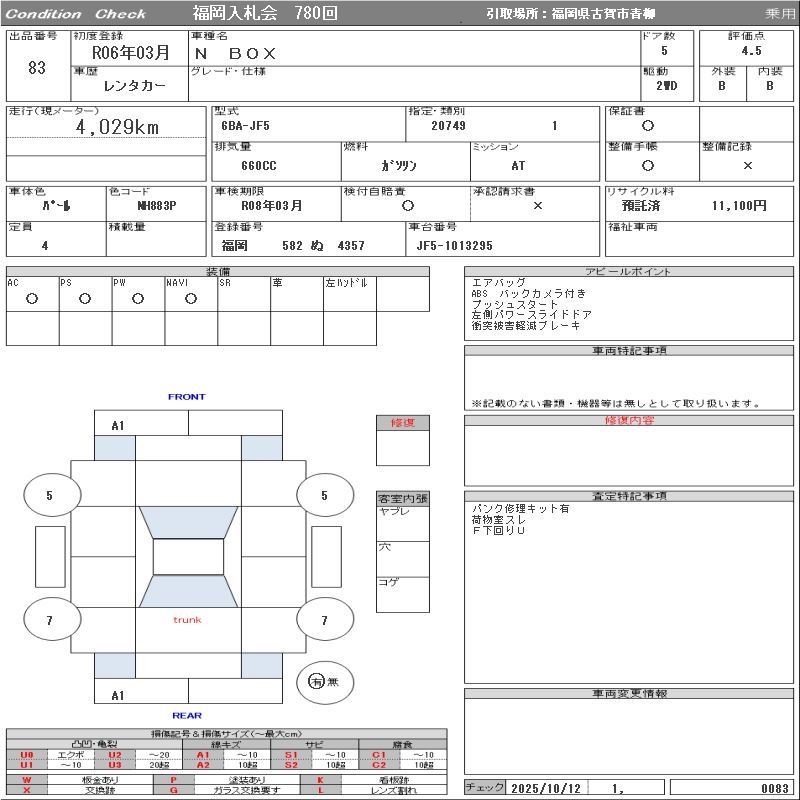
Task: Click the blue FRONT label
Action: (x=186, y=396)
